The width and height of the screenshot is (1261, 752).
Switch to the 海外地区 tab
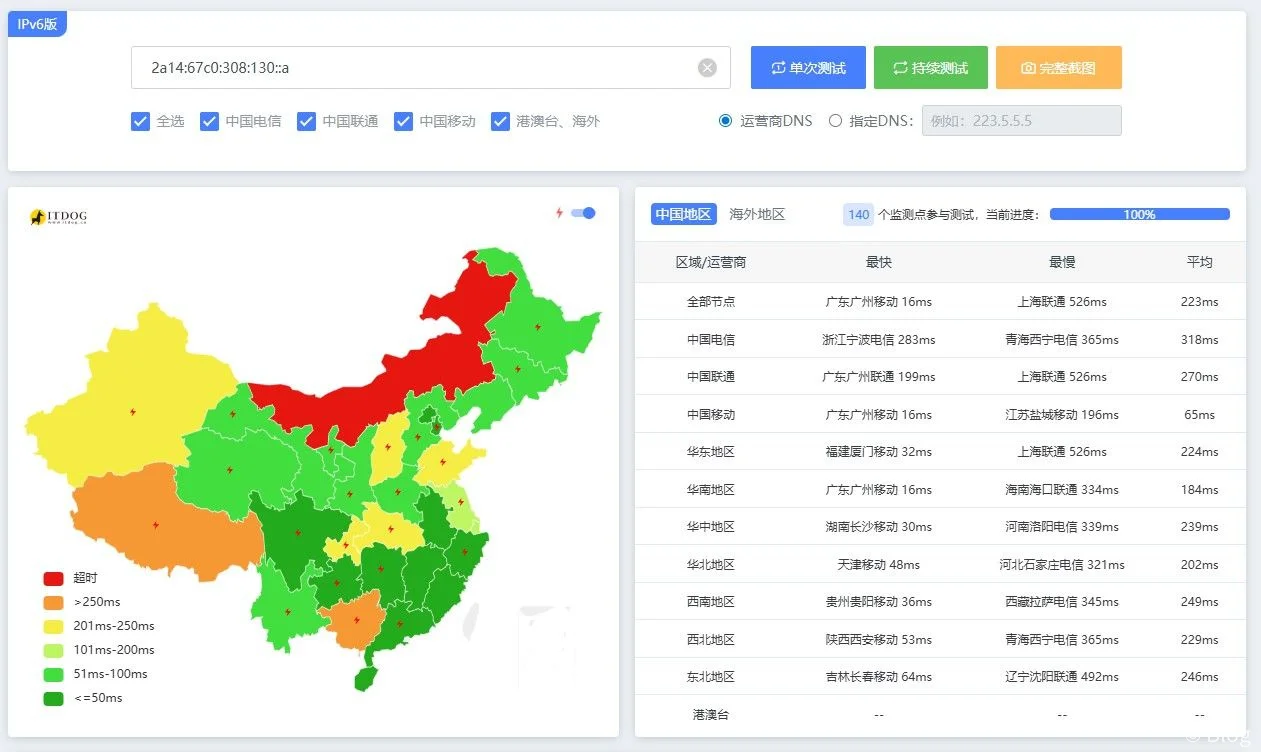[755, 213]
